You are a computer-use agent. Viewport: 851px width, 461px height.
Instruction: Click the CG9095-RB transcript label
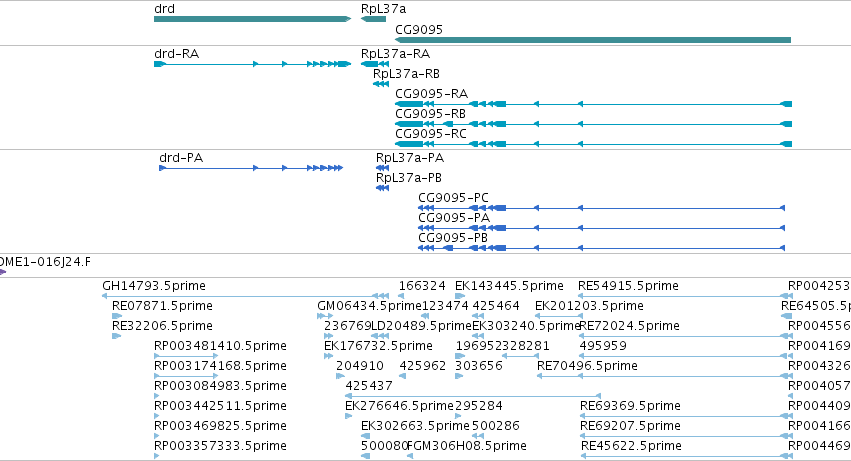(430, 114)
